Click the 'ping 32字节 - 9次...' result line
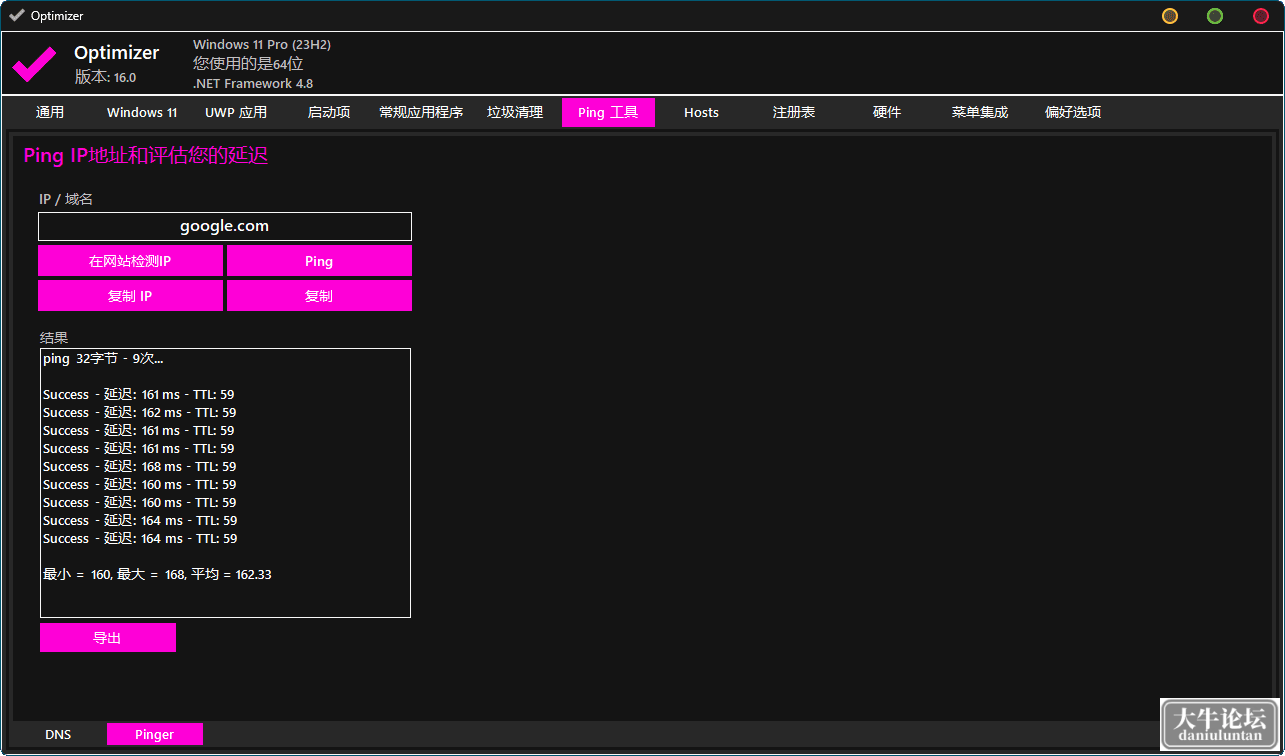Image resolution: width=1285 pixels, height=756 pixels. (103, 358)
